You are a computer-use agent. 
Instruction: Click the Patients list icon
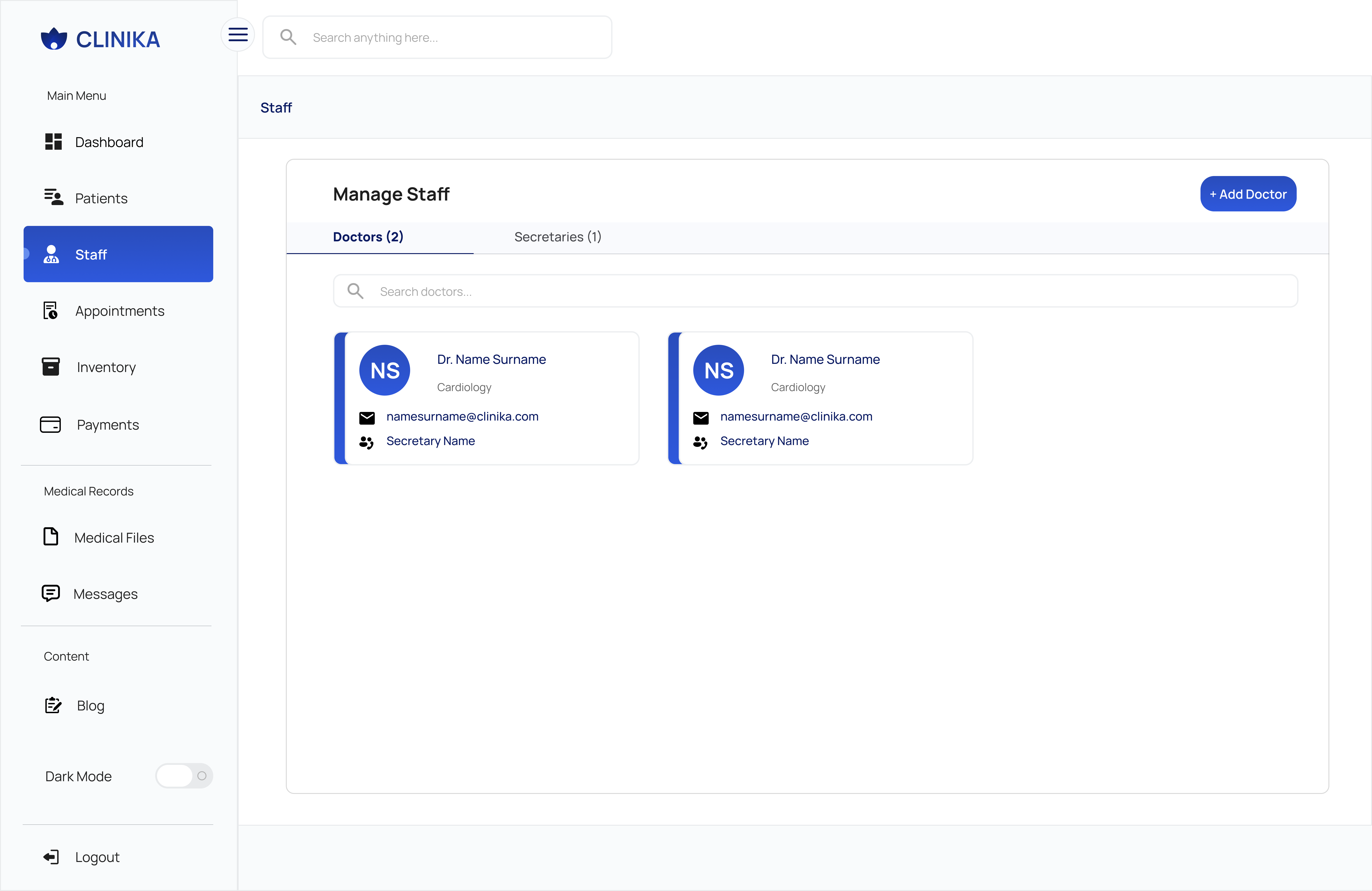point(53,197)
